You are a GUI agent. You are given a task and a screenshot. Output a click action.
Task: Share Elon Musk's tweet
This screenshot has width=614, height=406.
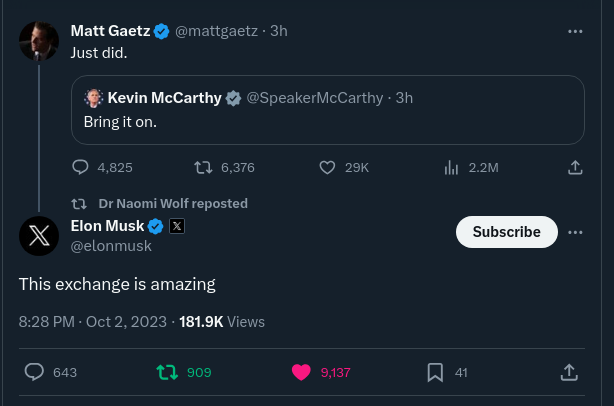pos(569,372)
